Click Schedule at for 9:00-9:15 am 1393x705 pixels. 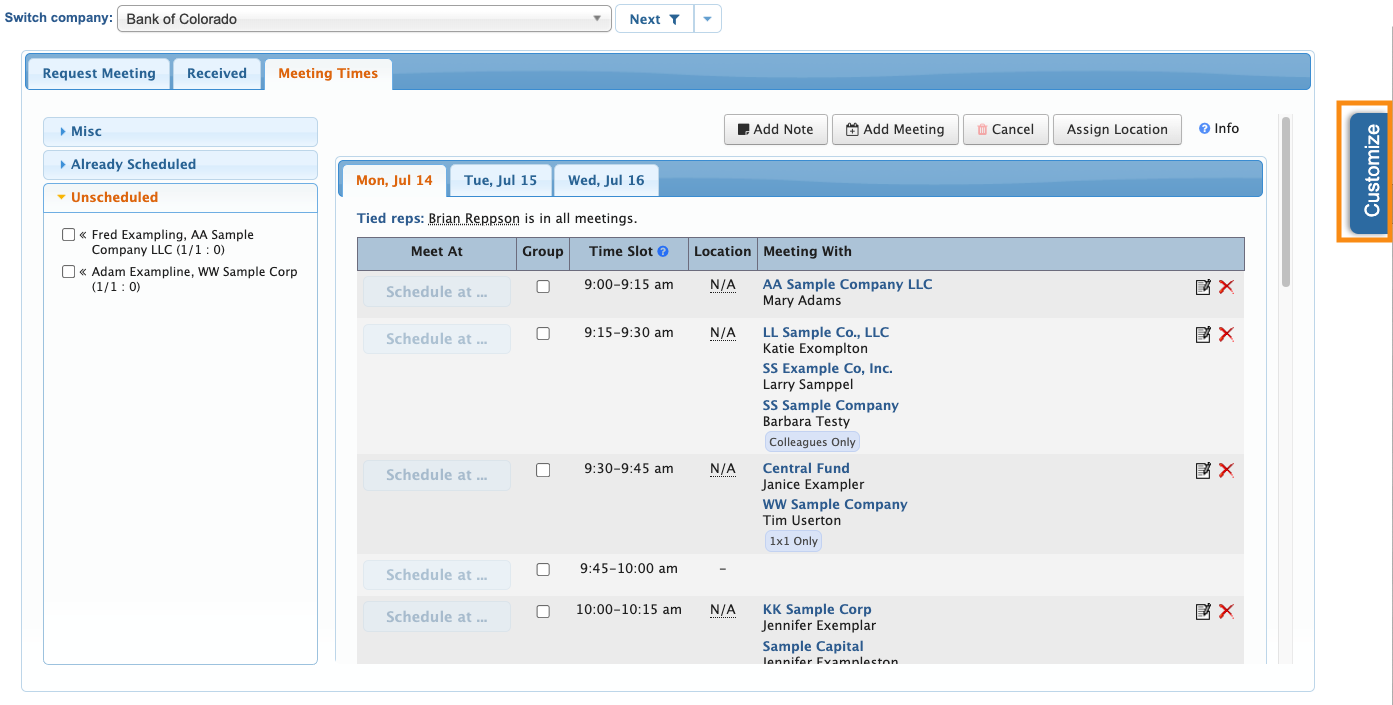[x=437, y=292]
